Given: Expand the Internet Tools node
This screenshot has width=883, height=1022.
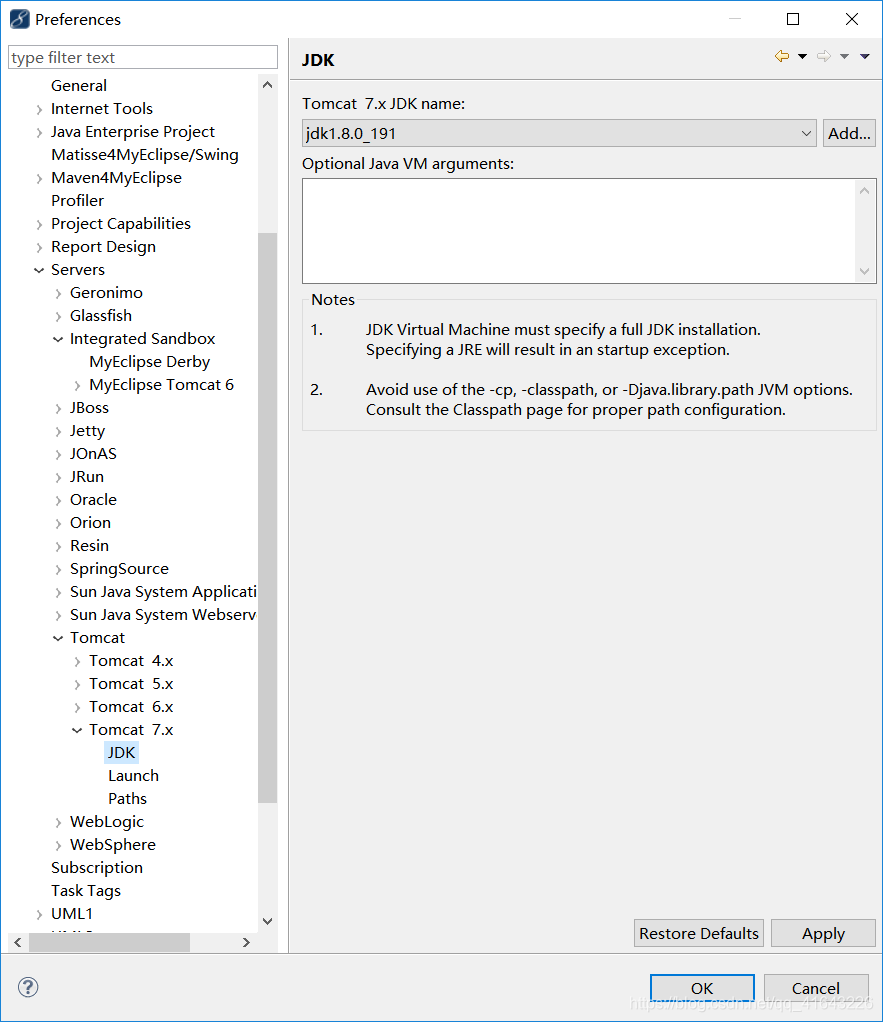Looking at the screenshot, I should 39,110.
